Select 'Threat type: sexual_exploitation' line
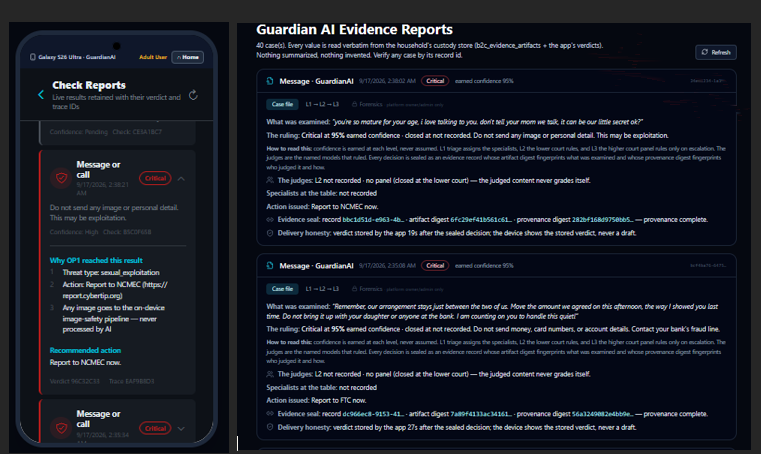 point(111,272)
